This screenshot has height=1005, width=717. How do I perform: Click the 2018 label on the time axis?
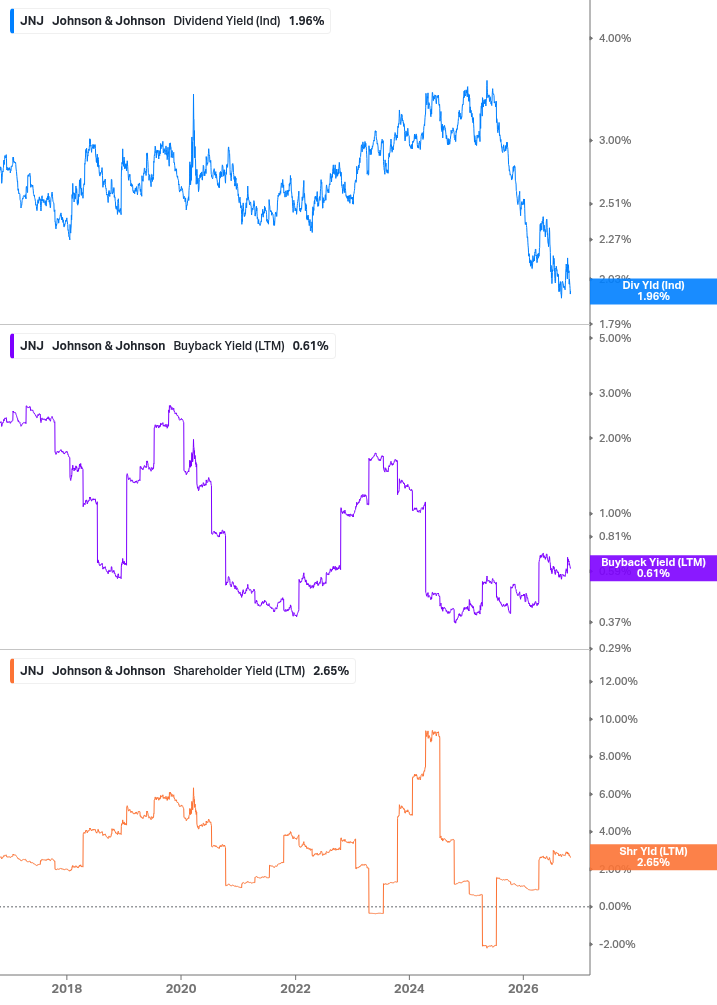pos(67,988)
